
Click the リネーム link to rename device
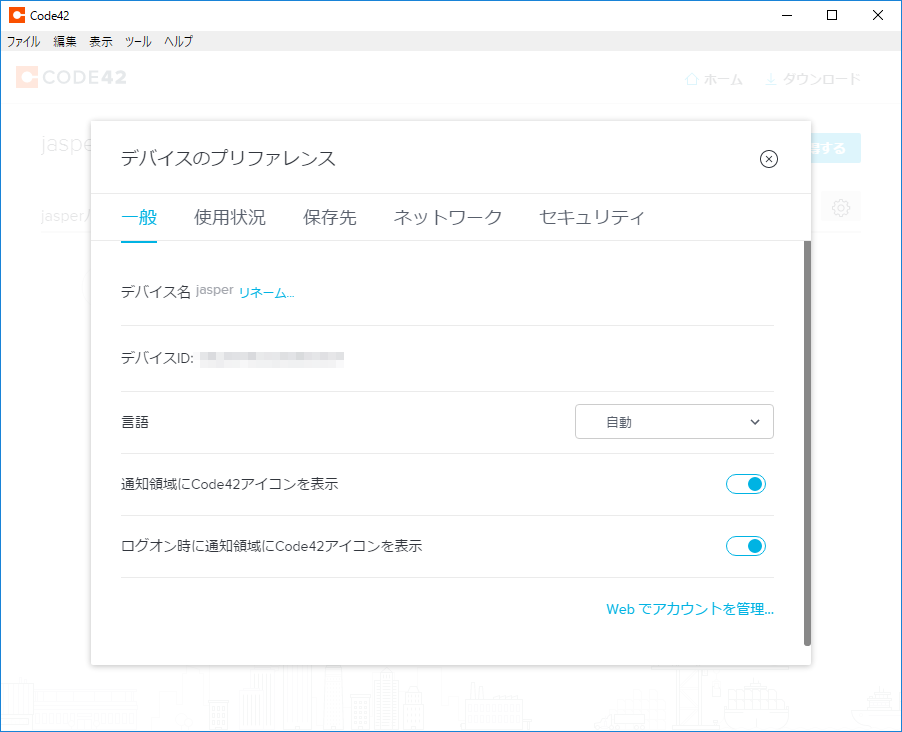tap(266, 293)
